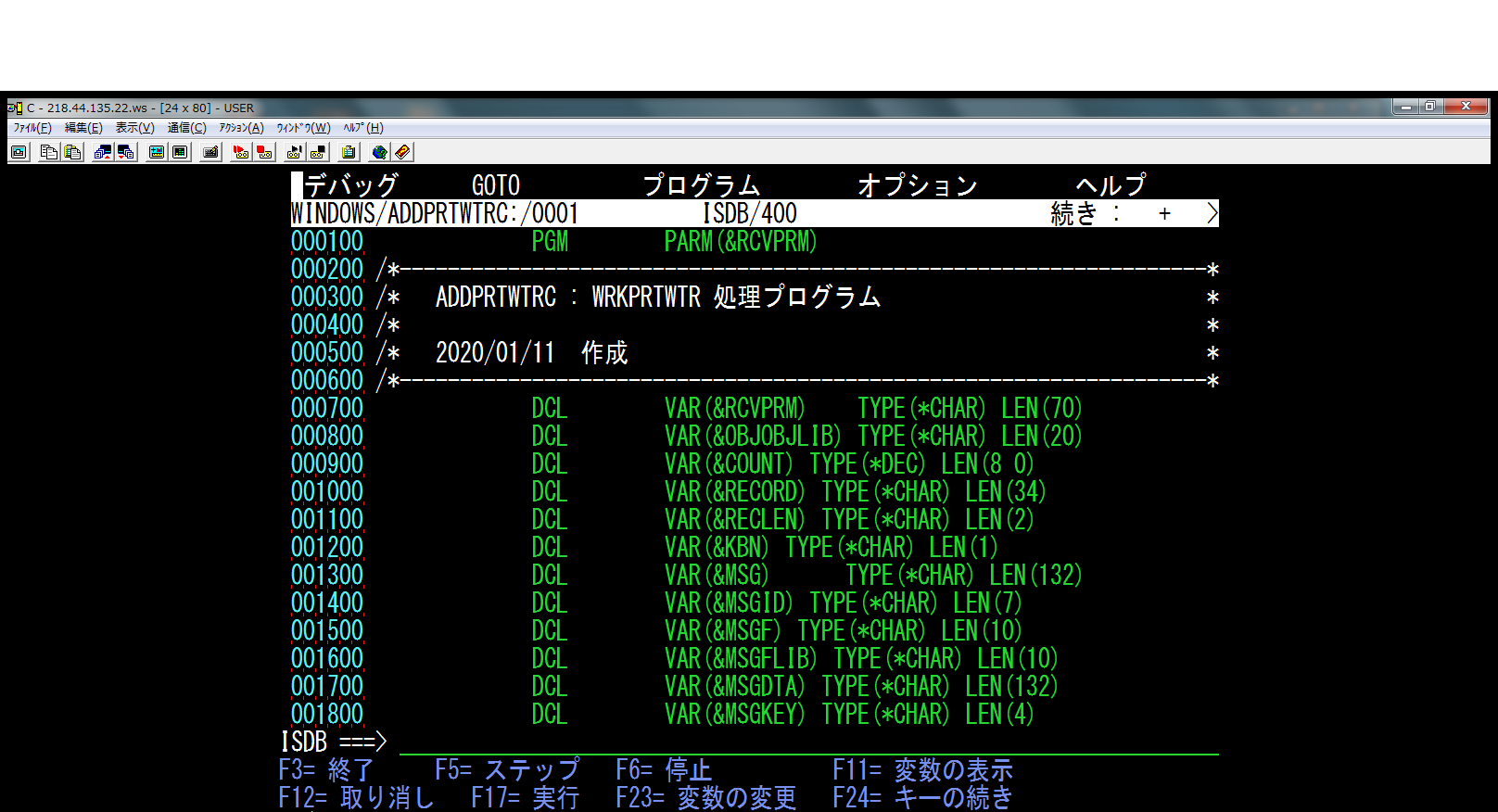The width and height of the screenshot is (1498, 812).
Task: Click the Print Screen toolbar icon
Action: (x=19, y=152)
